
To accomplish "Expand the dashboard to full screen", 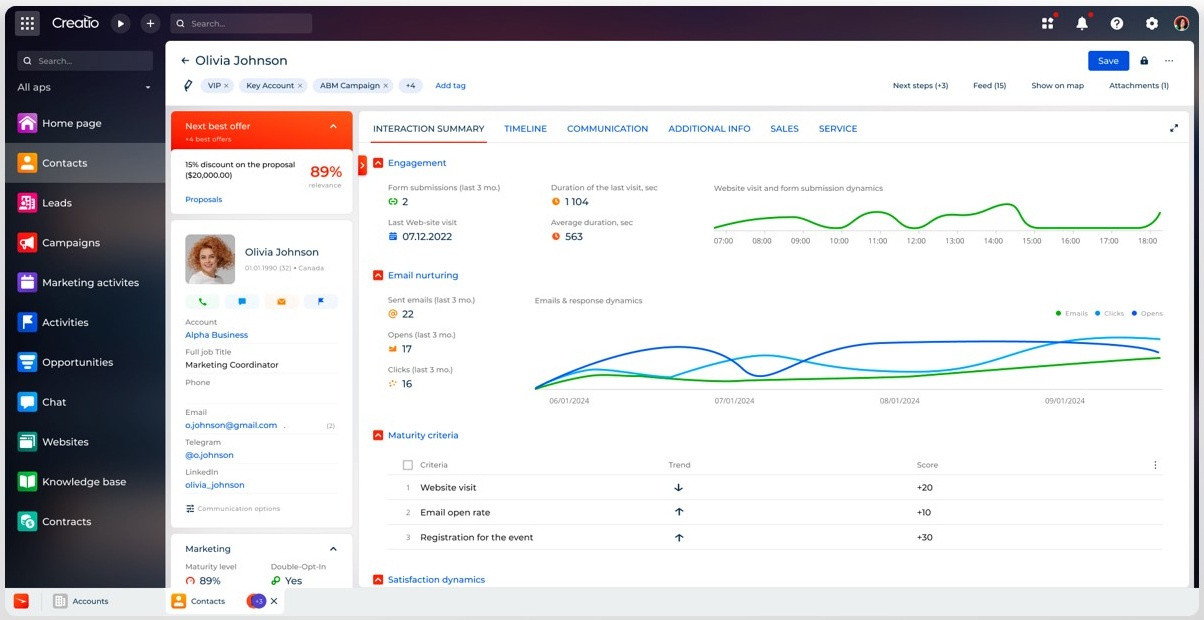I will [1174, 128].
